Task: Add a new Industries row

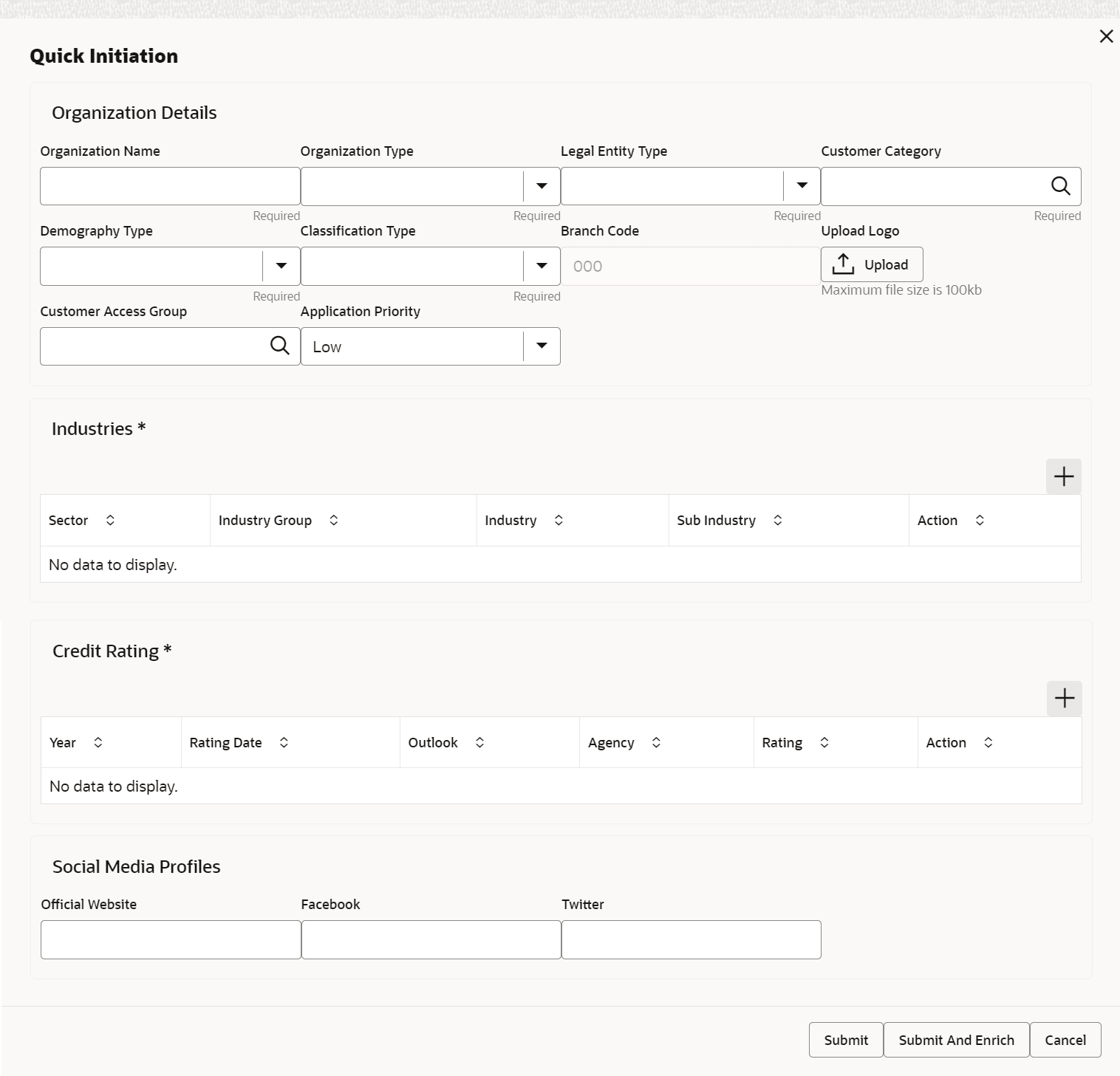Action: (x=1063, y=476)
